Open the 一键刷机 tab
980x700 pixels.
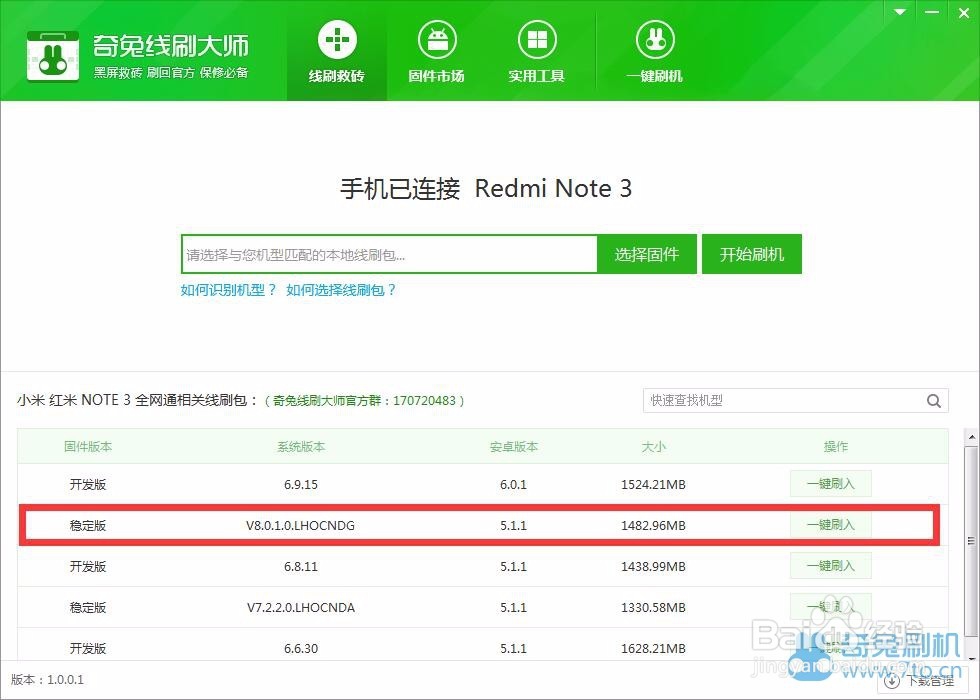[654, 51]
